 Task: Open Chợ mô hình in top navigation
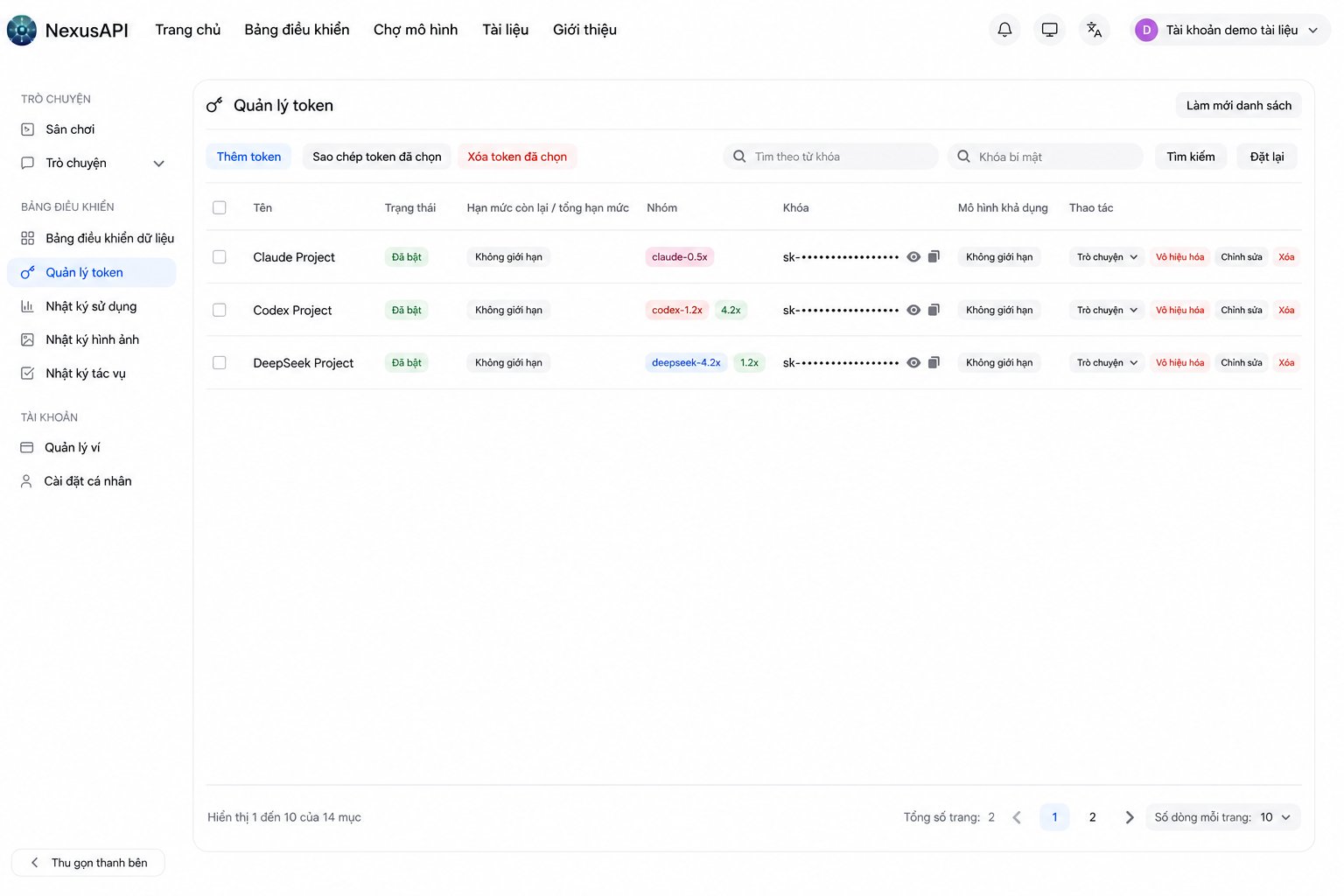point(416,30)
